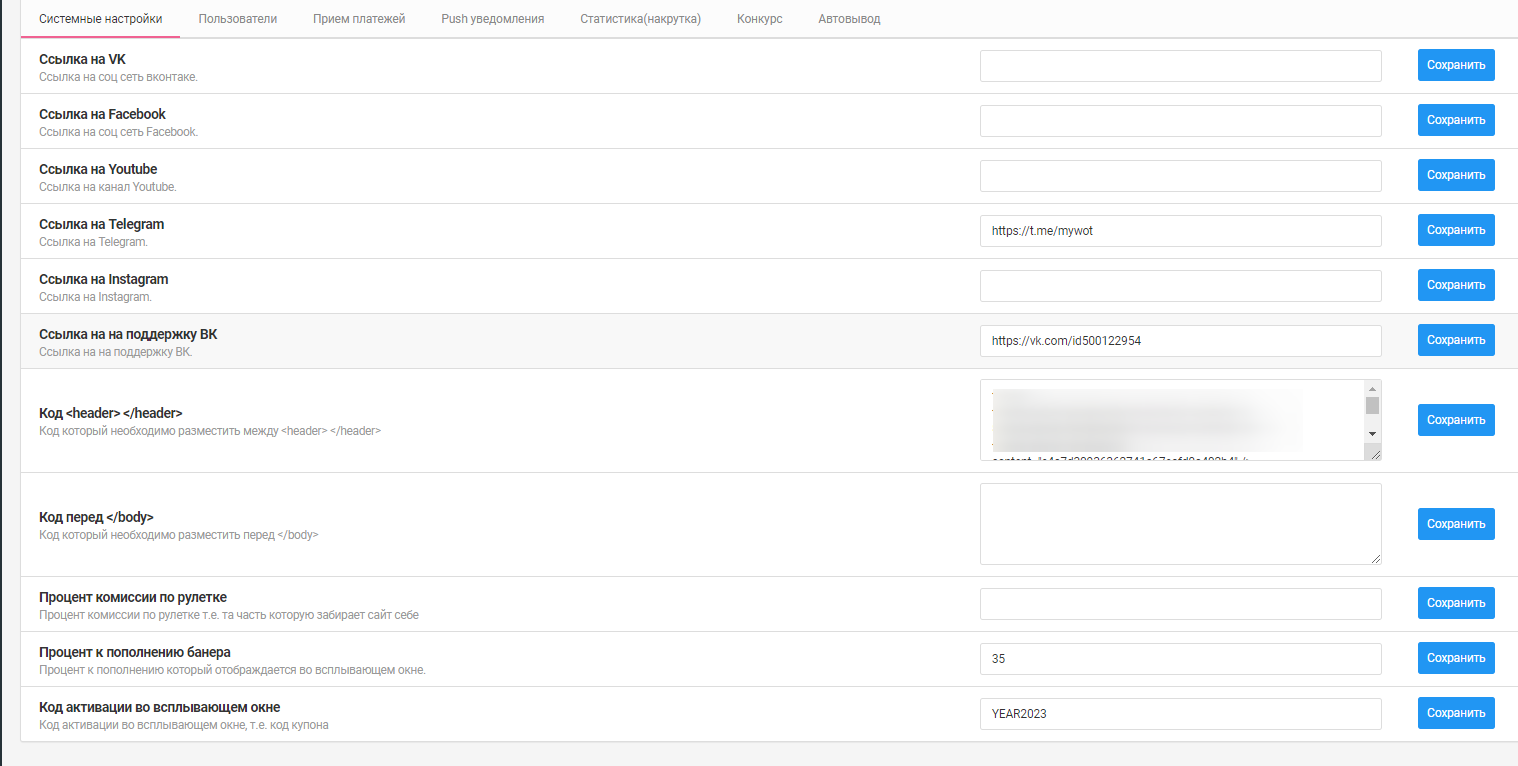Select the Конкурс tab
Screen dimensions: 1518x766
[759, 19]
